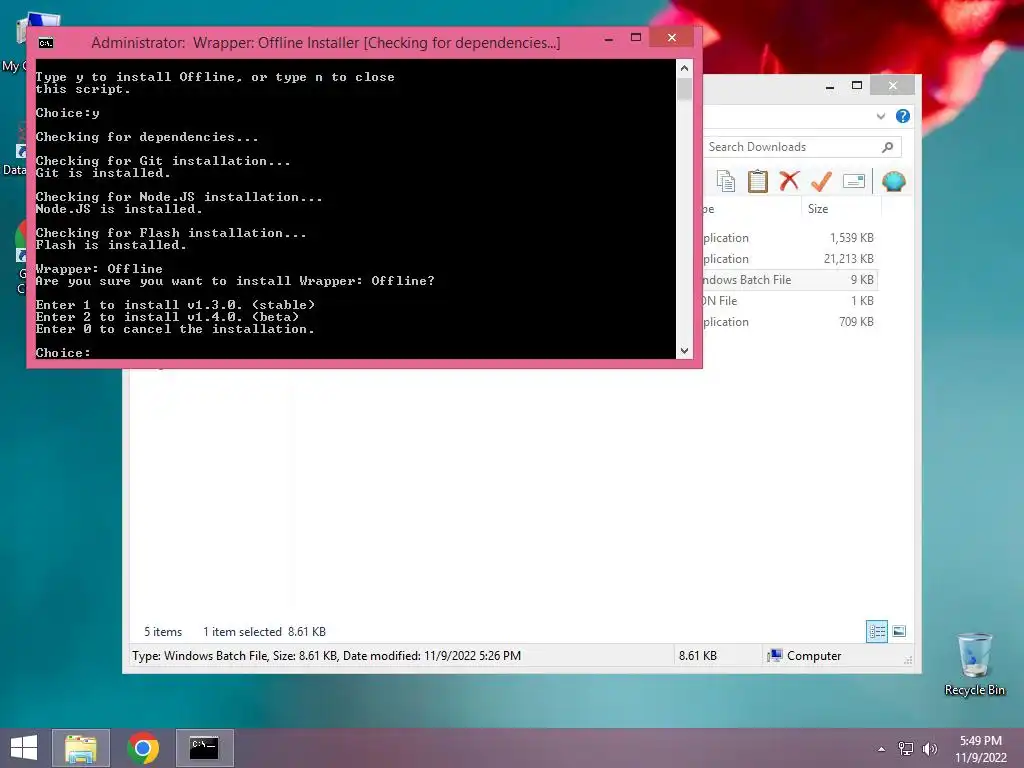Open Explorer help via blue question mark
The image size is (1024, 768).
point(903,116)
